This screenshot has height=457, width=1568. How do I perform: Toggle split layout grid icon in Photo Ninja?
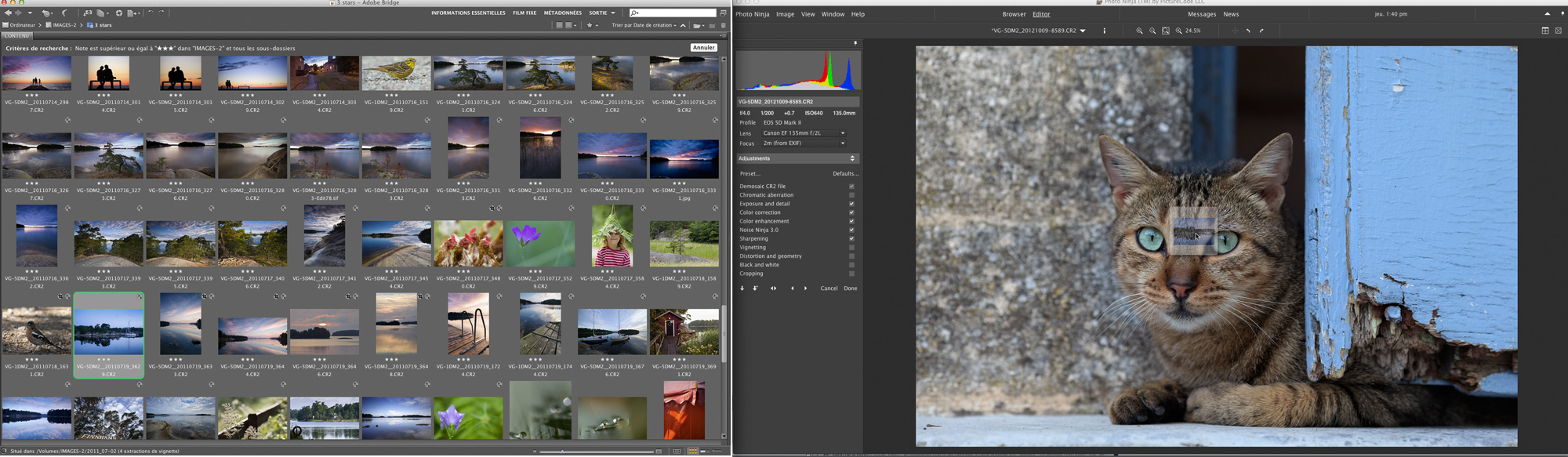point(1545,31)
